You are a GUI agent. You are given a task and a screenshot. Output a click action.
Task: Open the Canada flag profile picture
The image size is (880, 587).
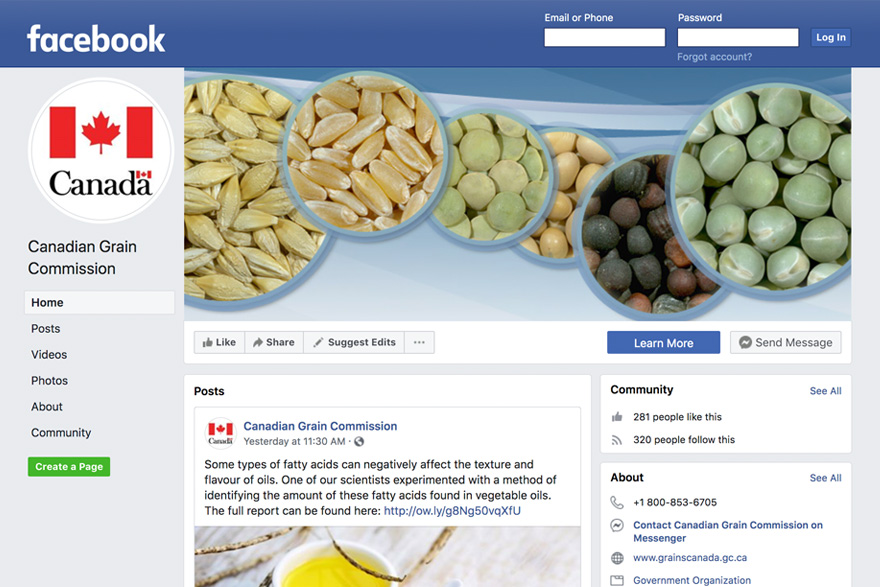(x=101, y=150)
